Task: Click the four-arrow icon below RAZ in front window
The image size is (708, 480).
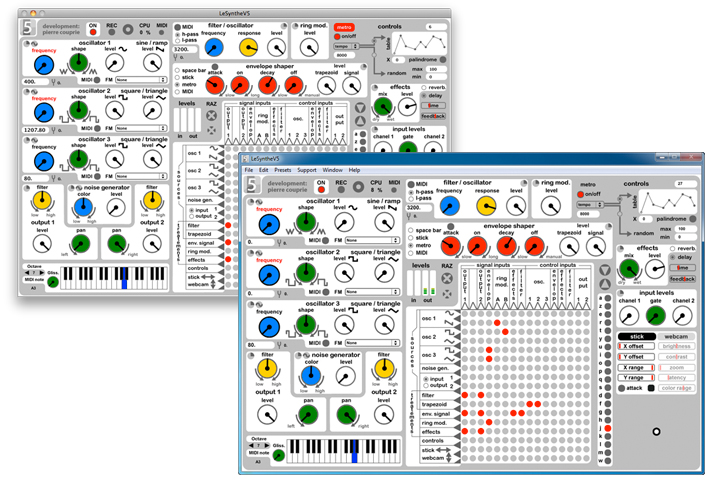Action: (447, 294)
